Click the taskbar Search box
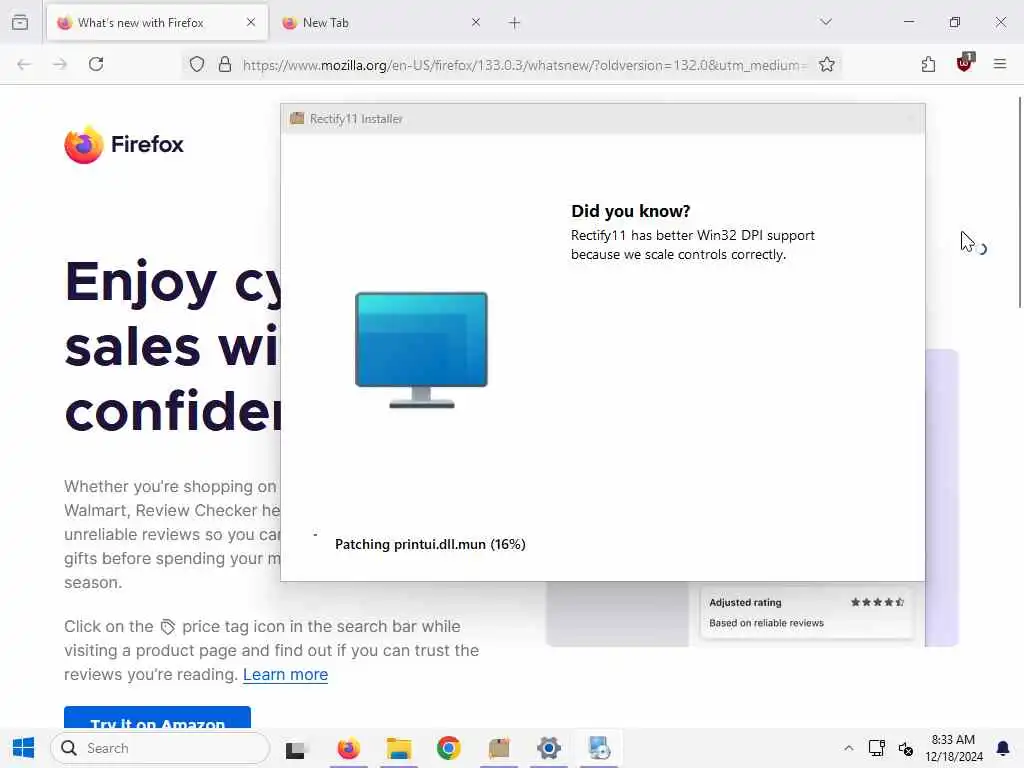 (x=160, y=748)
